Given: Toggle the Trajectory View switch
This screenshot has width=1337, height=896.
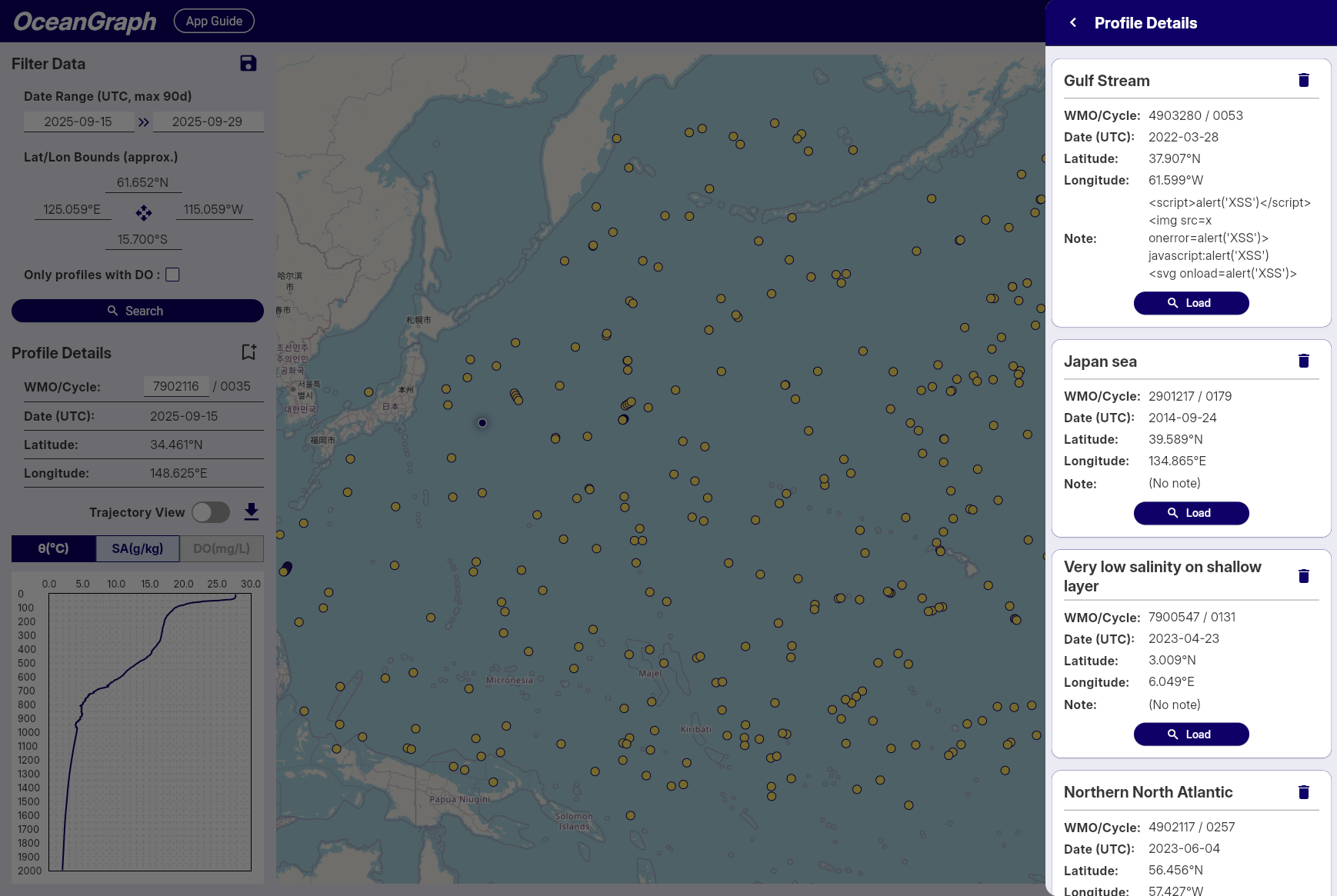Looking at the screenshot, I should coord(211,512).
